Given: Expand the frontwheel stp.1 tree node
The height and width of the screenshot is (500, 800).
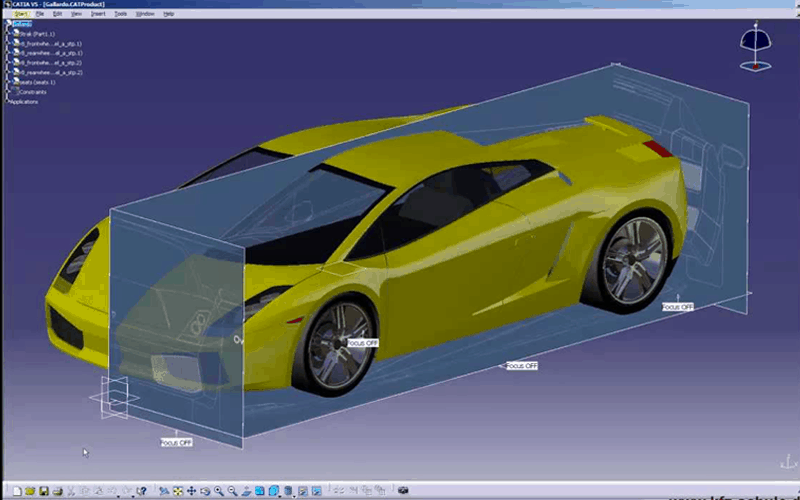Looking at the screenshot, I should (x=7, y=43).
